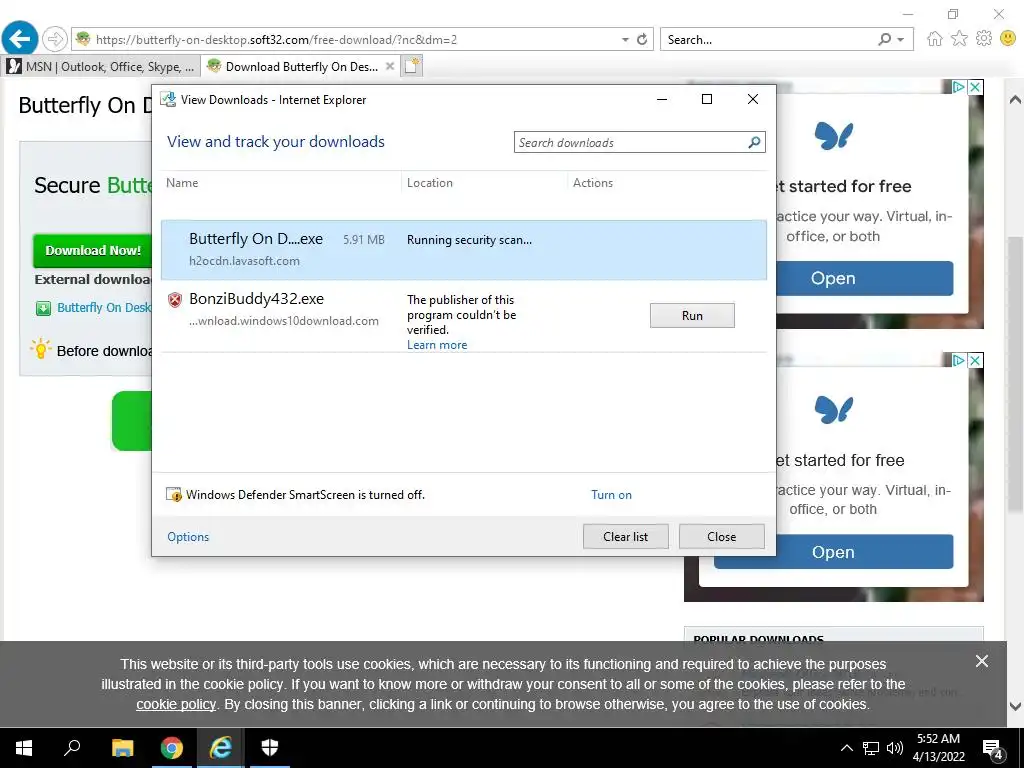Click the Actions column header

point(593,183)
